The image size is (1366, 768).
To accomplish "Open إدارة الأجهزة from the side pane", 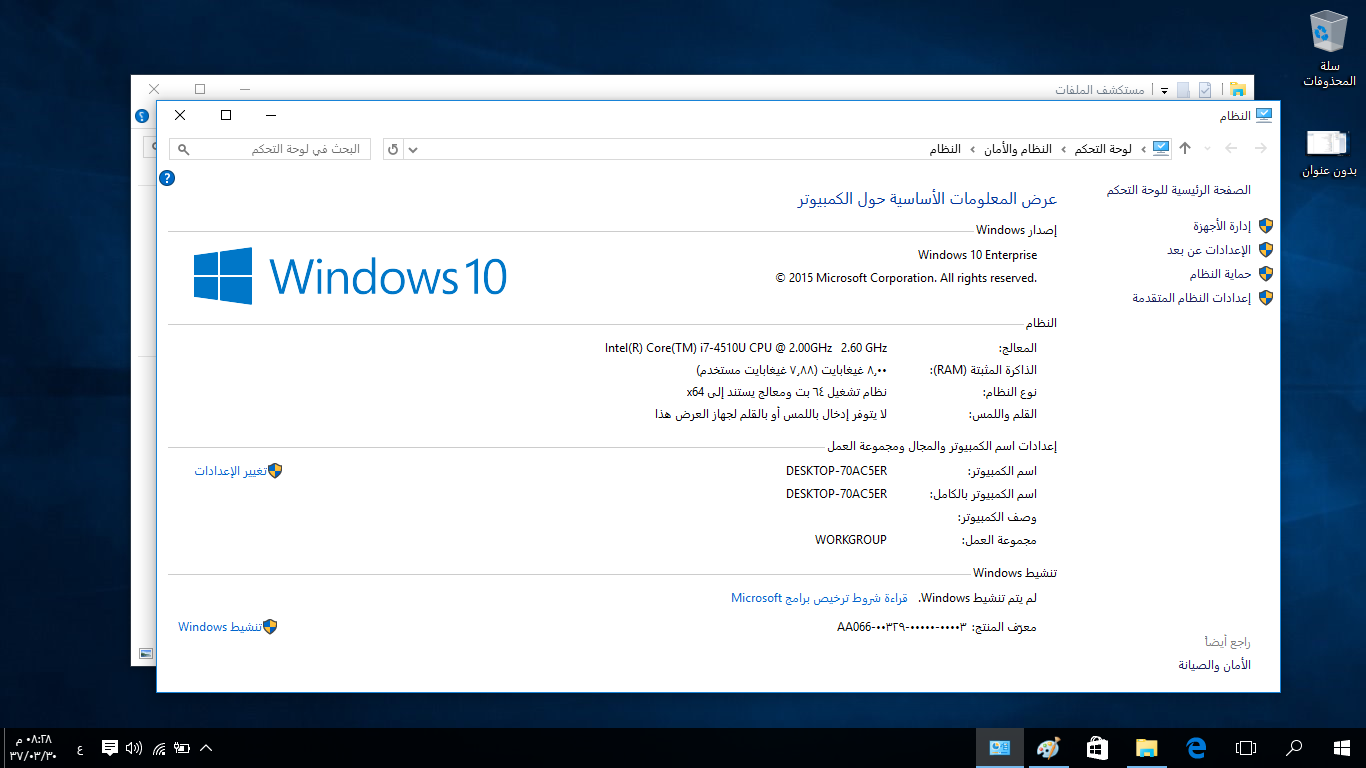I will tap(1222, 226).
